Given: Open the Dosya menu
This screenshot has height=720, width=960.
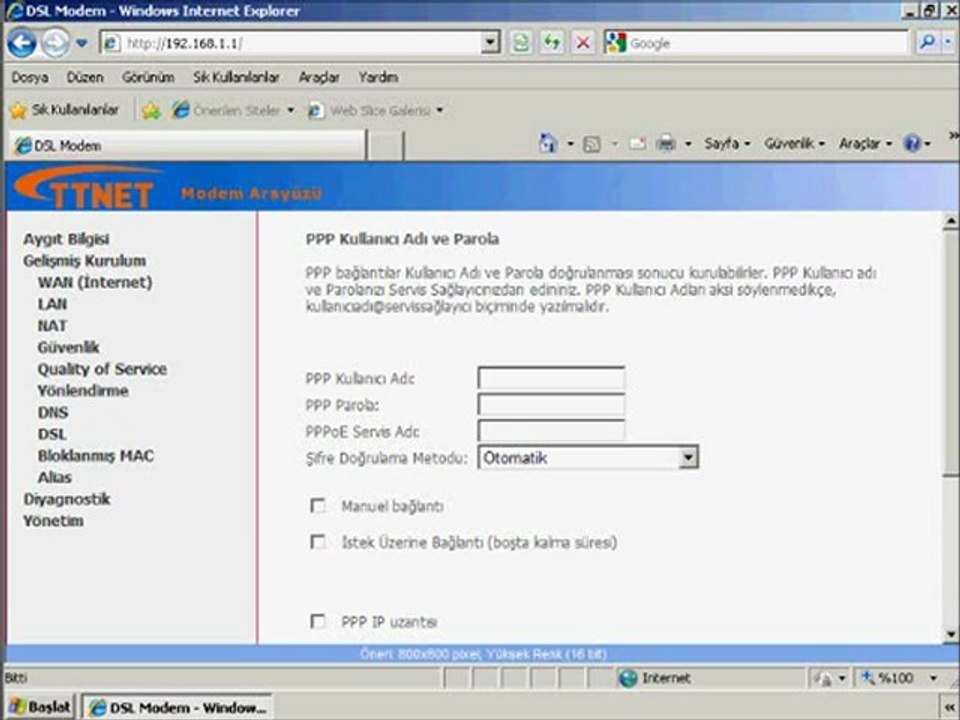Looking at the screenshot, I should [x=29, y=77].
